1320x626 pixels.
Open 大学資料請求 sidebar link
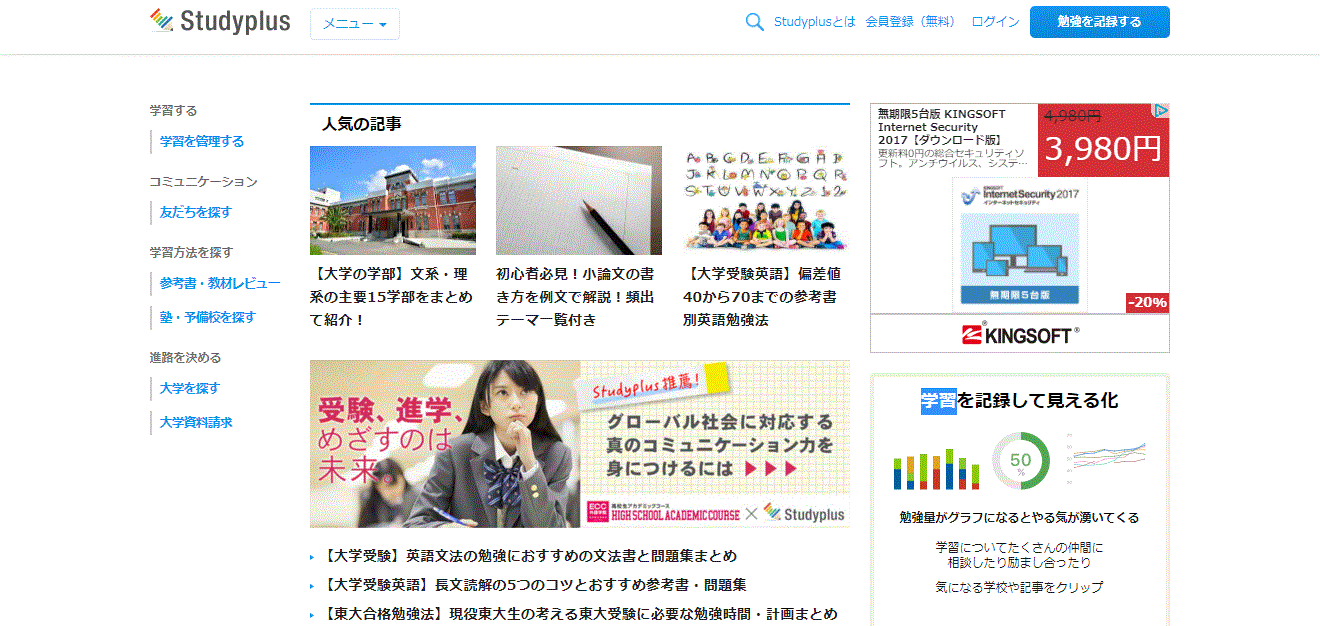point(196,422)
